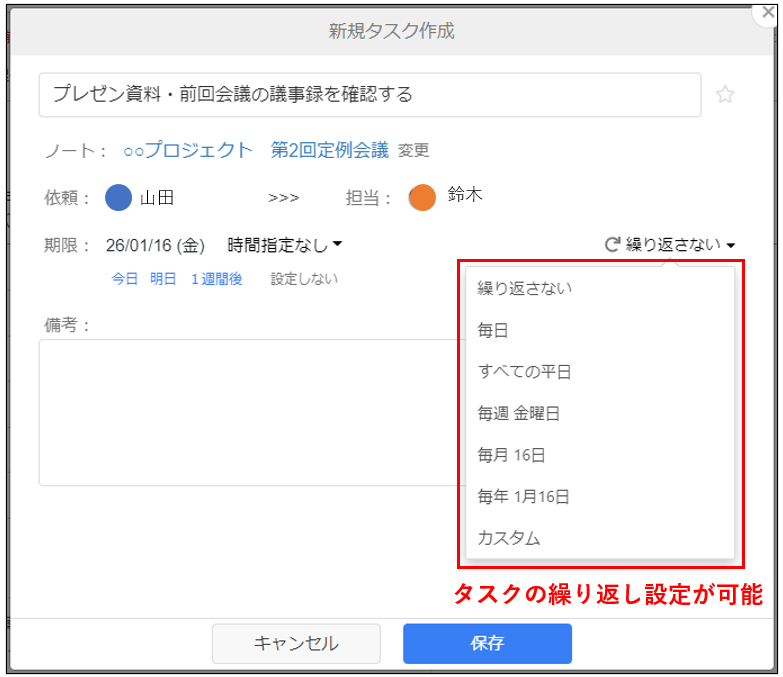Set deadline to 1週間後
Screen dimensions: 783x677
(x=217, y=279)
